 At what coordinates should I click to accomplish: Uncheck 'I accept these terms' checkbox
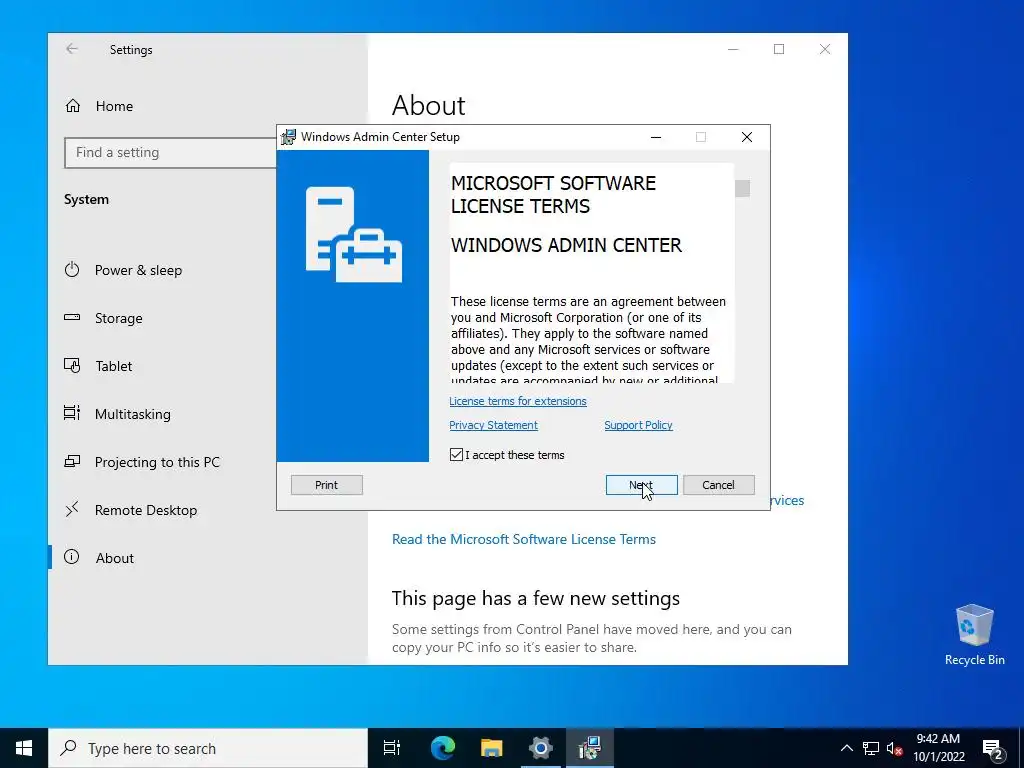[456, 455]
